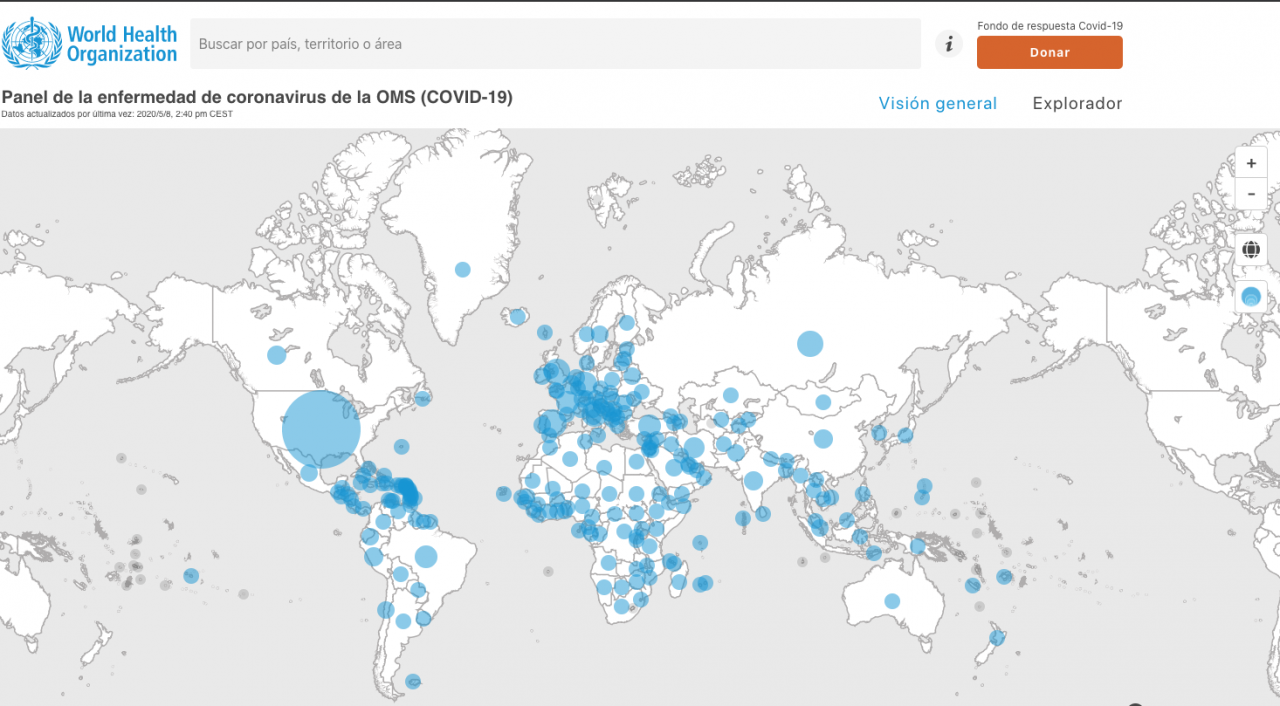Screen dimensions: 1280x706
Task: Select the New Zealand case bubble
Action: point(997,637)
